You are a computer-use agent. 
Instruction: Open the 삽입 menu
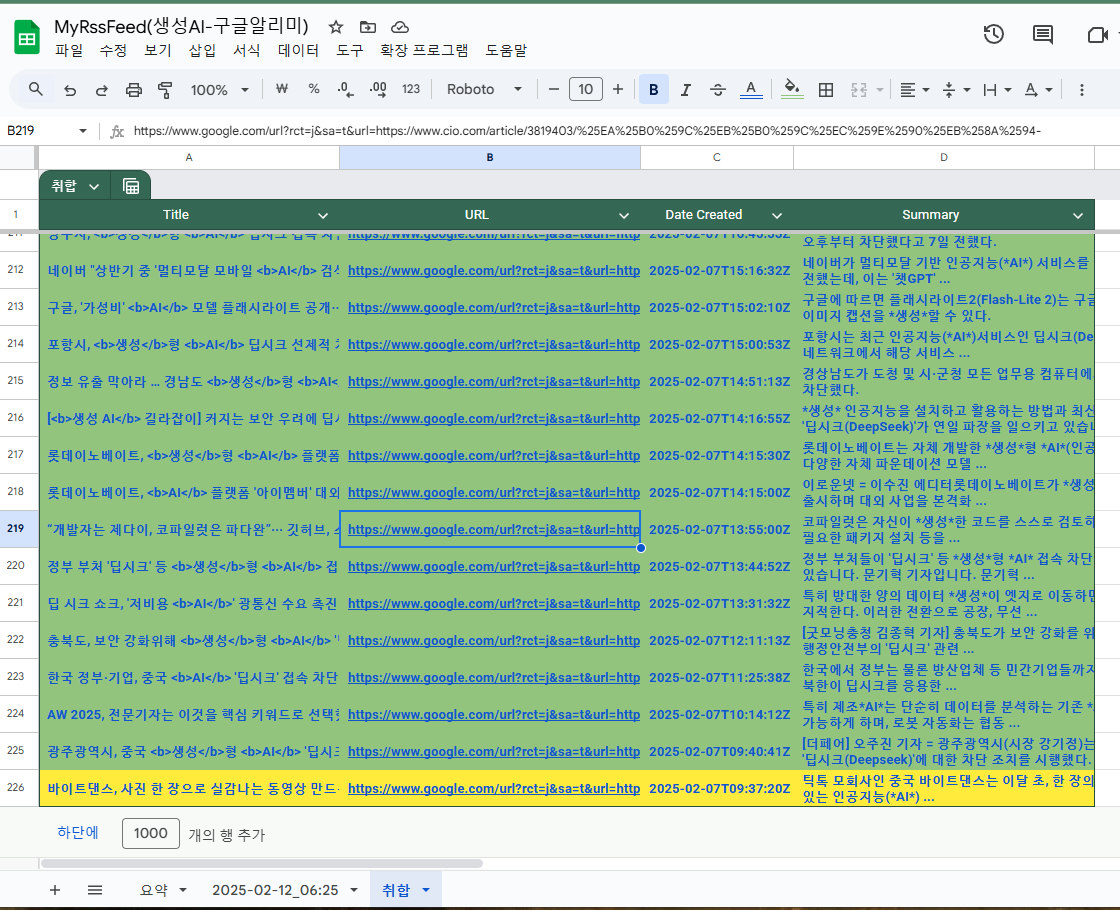tap(202, 50)
